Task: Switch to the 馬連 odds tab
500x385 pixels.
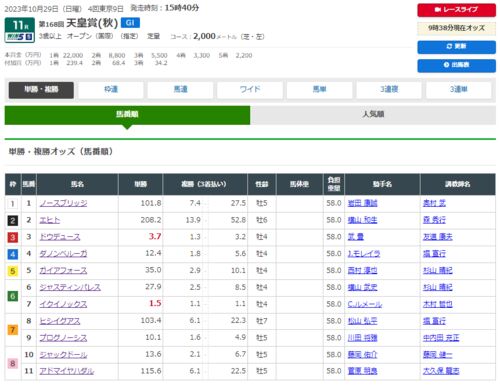Action: (180, 90)
